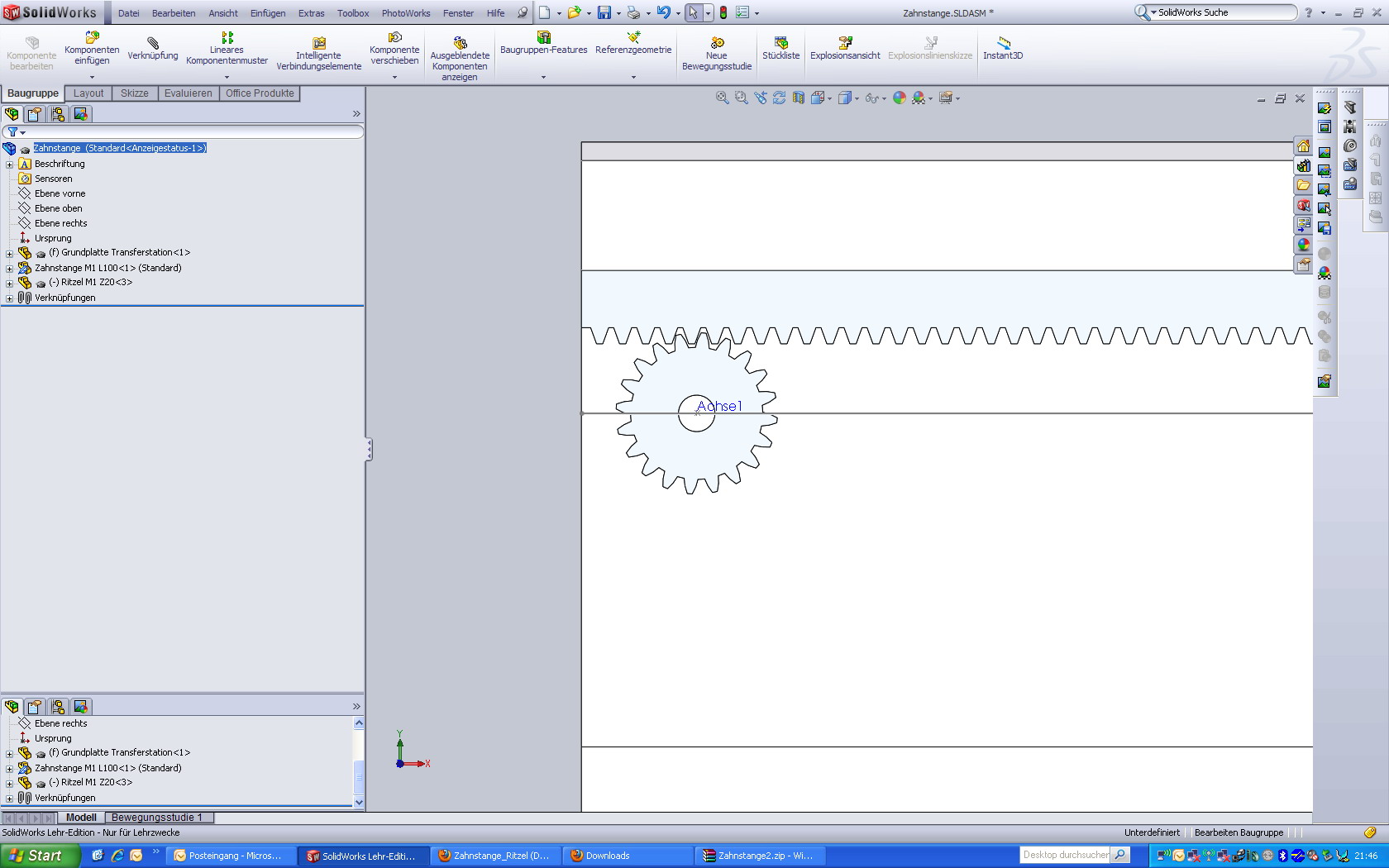Open the Einfügen menu
Viewport: 1389px width, 868px height.
click(x=268, y=13)
